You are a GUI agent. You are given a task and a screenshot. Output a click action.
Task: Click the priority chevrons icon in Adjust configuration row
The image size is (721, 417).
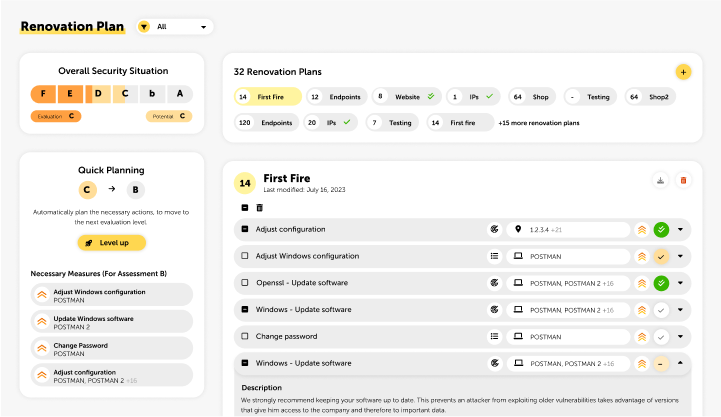[x=641, y=229]
